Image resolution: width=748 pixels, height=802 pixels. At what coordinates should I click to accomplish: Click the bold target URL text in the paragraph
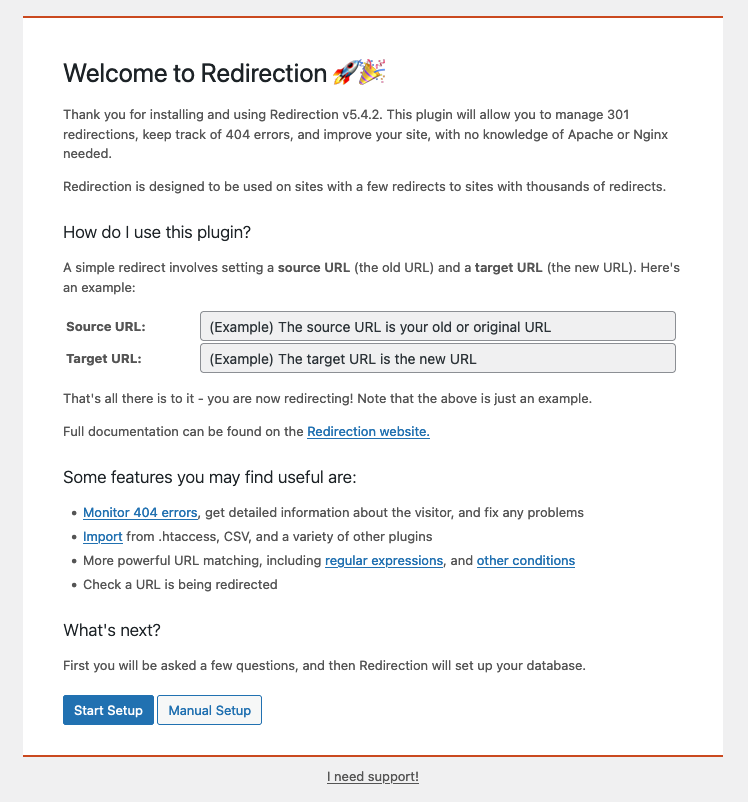[x=509, y=268]
